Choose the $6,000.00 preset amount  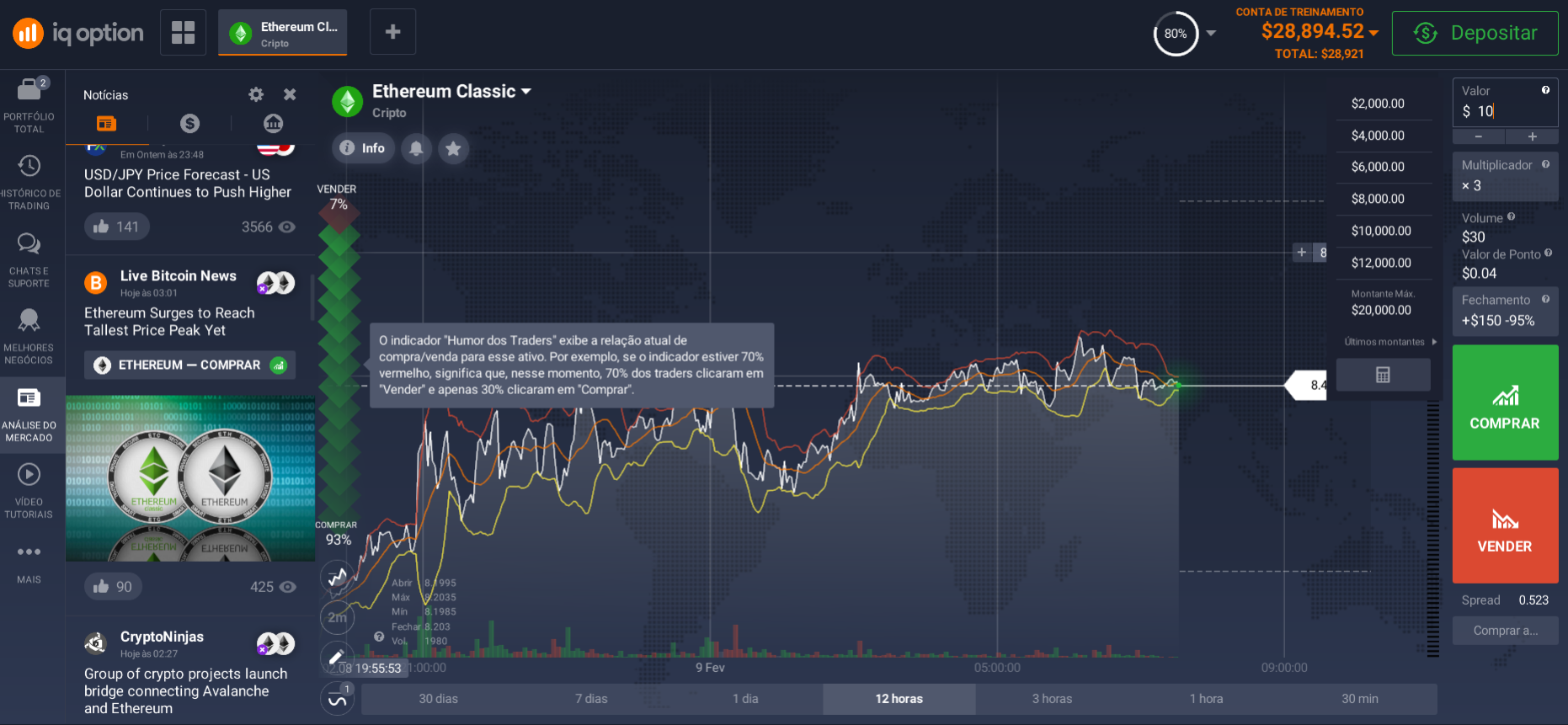pos(1384,167)
